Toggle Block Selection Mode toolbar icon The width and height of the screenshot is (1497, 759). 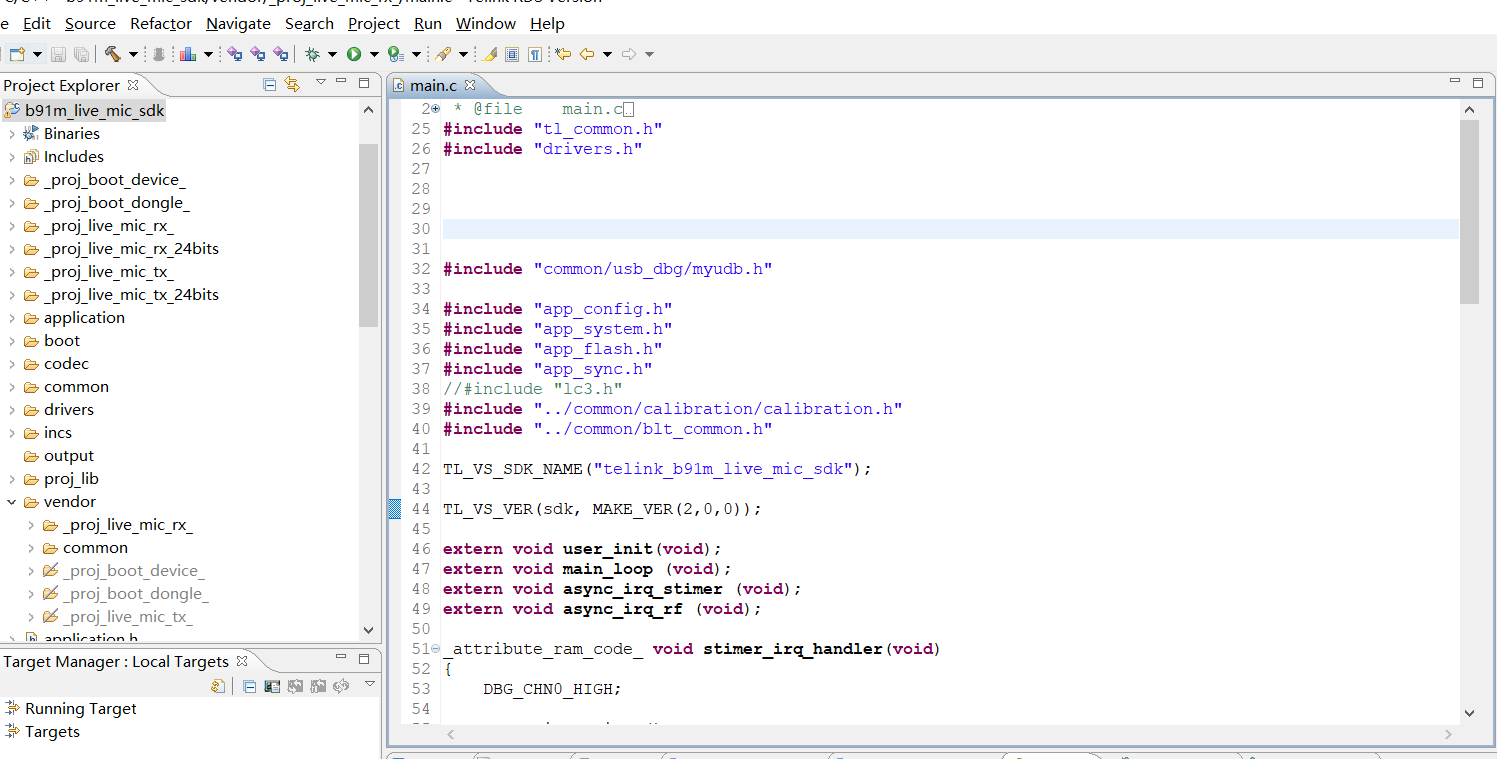(x=512, y=54)
